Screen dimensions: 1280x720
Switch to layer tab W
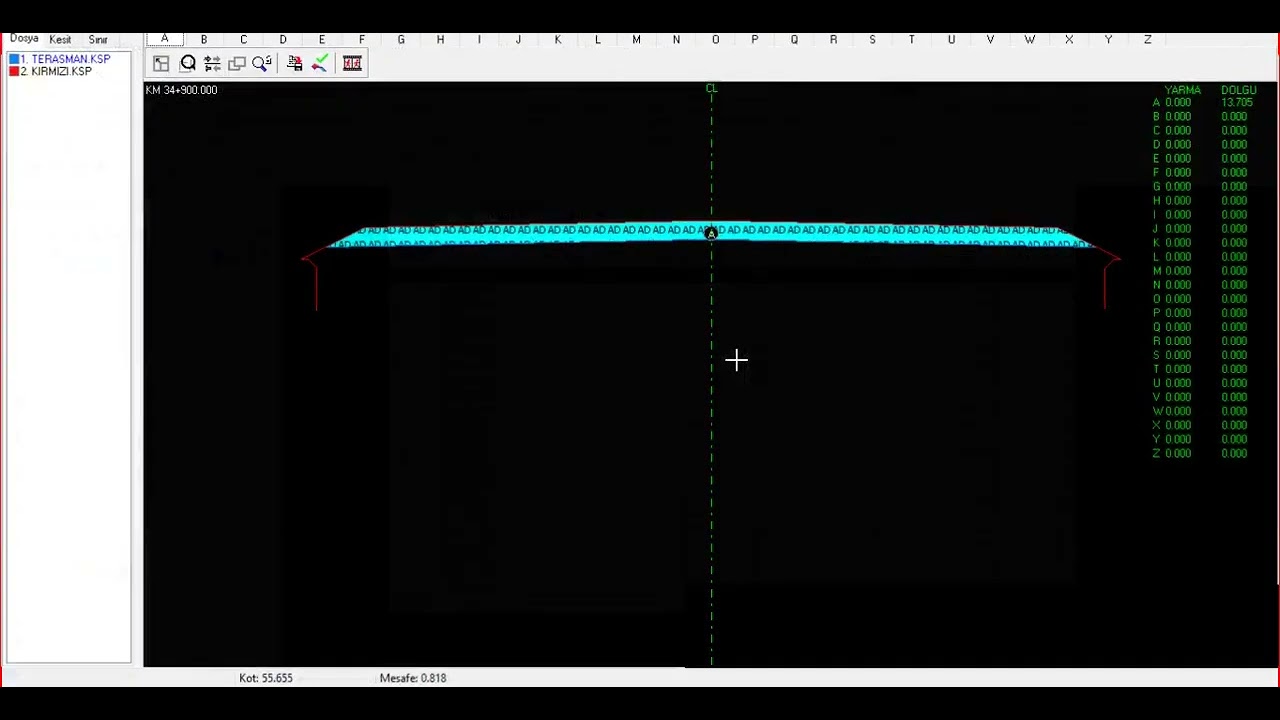[1029, 40]
